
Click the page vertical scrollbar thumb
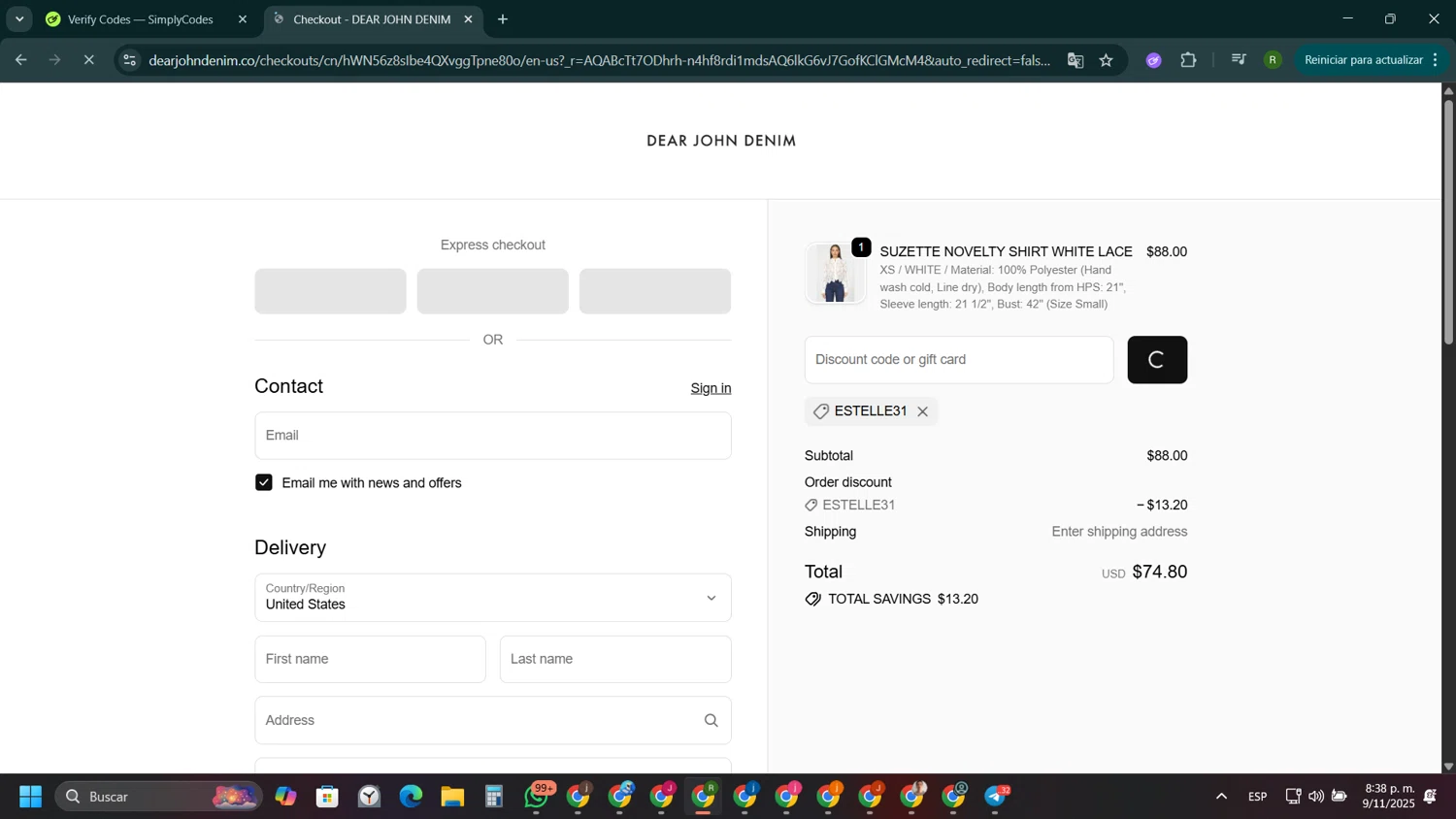(x=1448, y=221)
